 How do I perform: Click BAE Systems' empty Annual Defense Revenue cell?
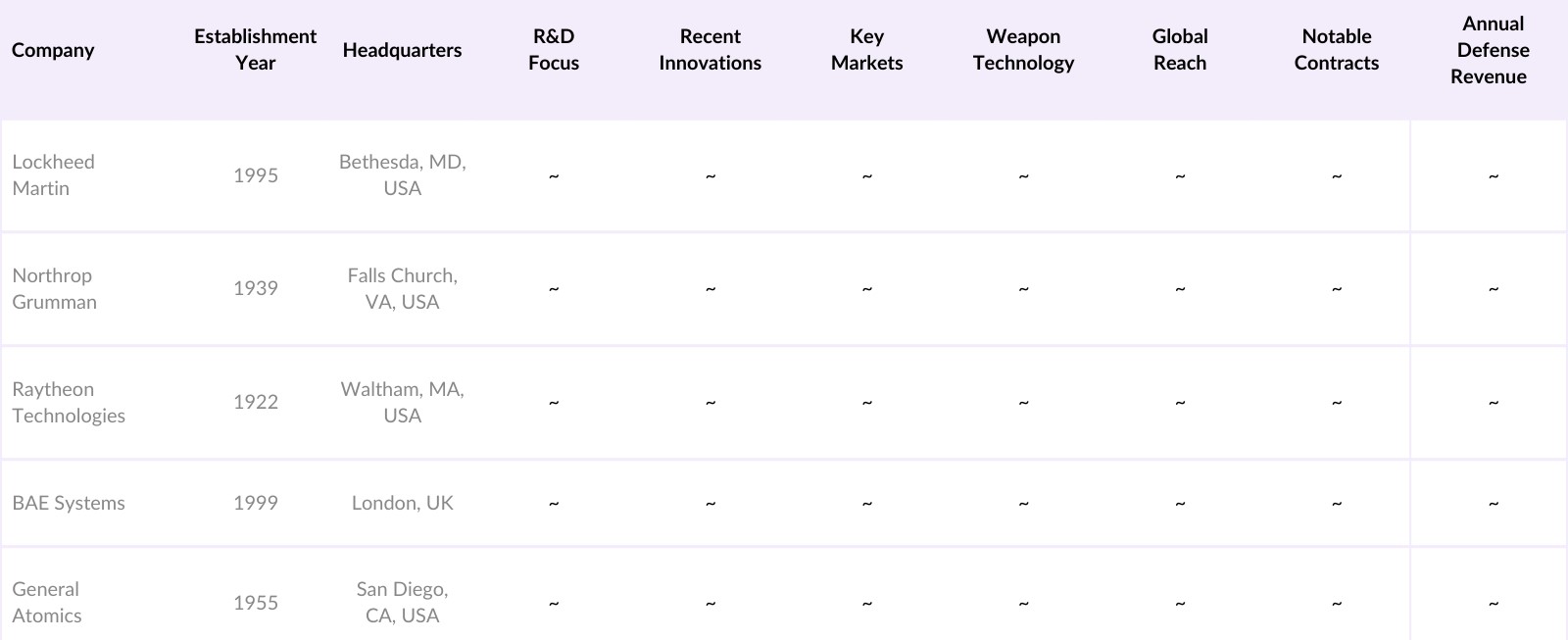1493,503
